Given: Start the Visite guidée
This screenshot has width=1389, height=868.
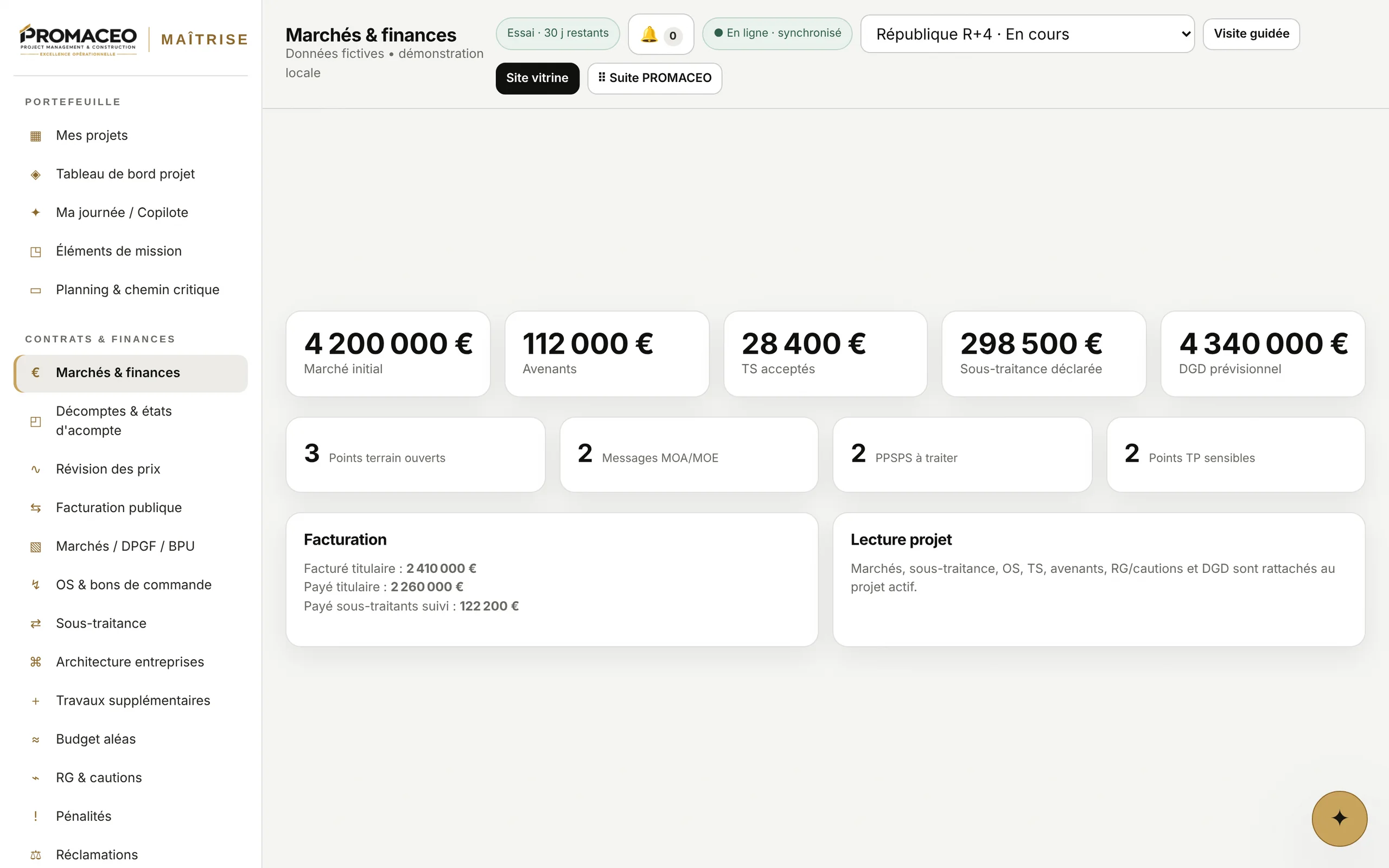Looking at the screenshot, I should [1251, 34].
